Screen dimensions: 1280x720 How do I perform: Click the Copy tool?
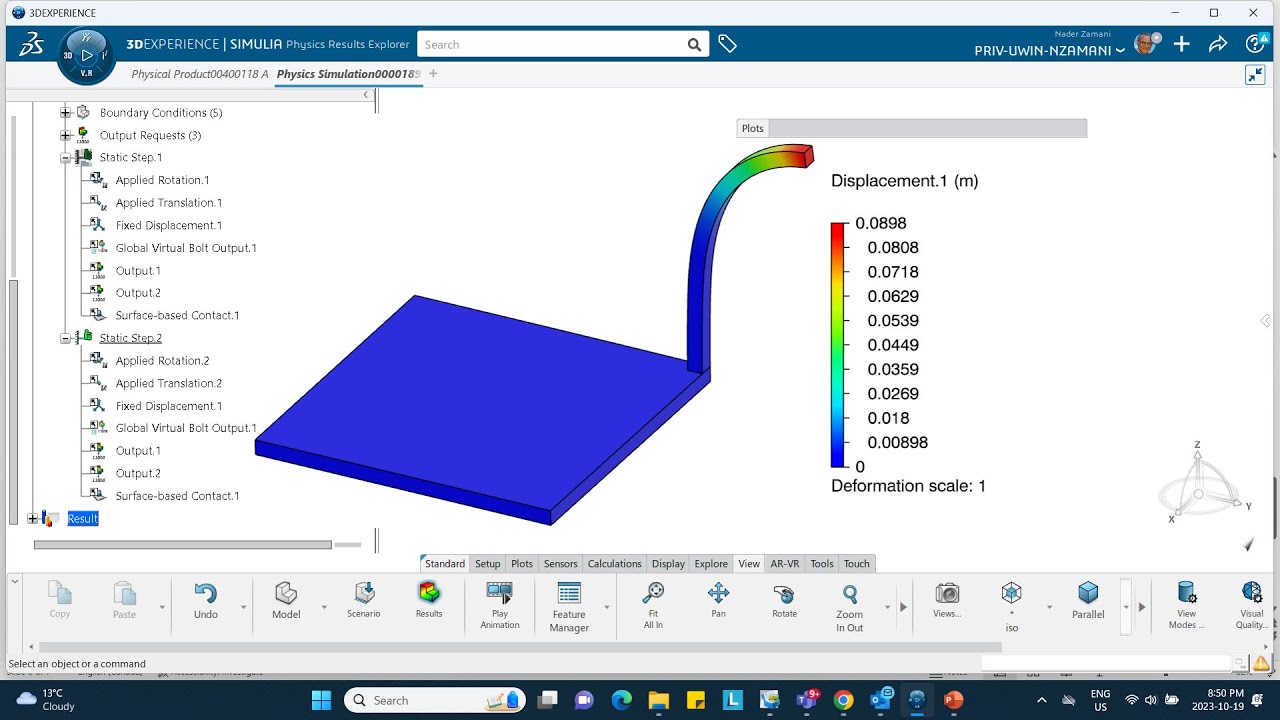(60, 601)
